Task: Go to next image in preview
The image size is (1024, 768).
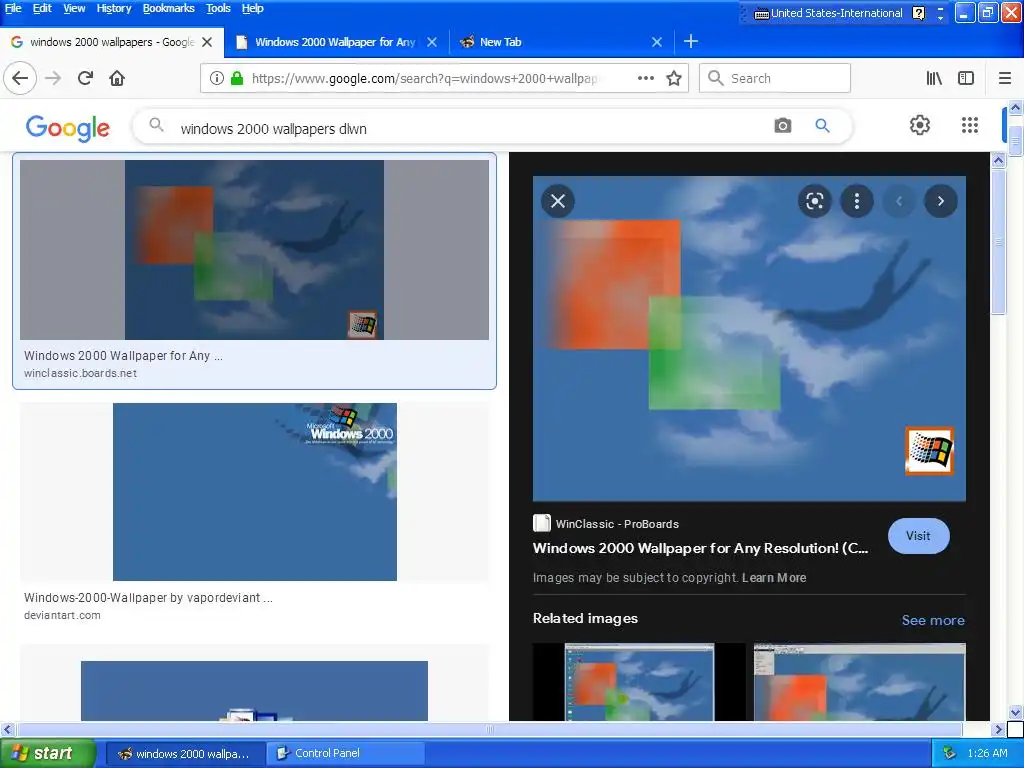Action: [x=940, y=201]
